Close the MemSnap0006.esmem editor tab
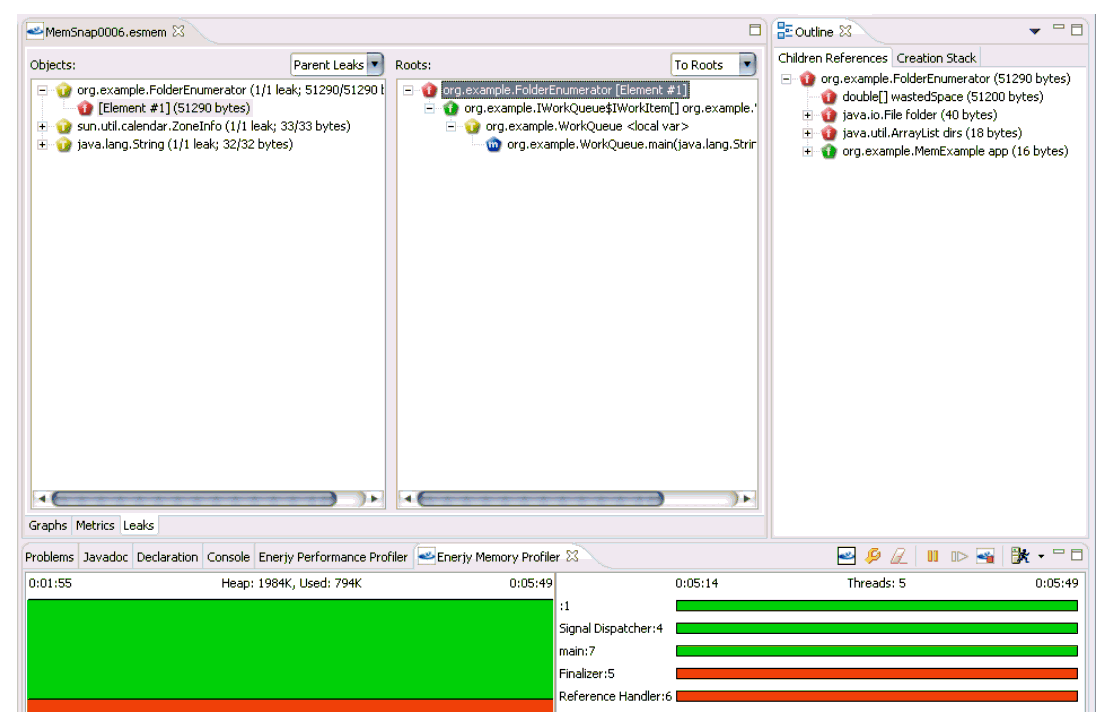This screenshot has height=717, width=1114. point(179,31)
